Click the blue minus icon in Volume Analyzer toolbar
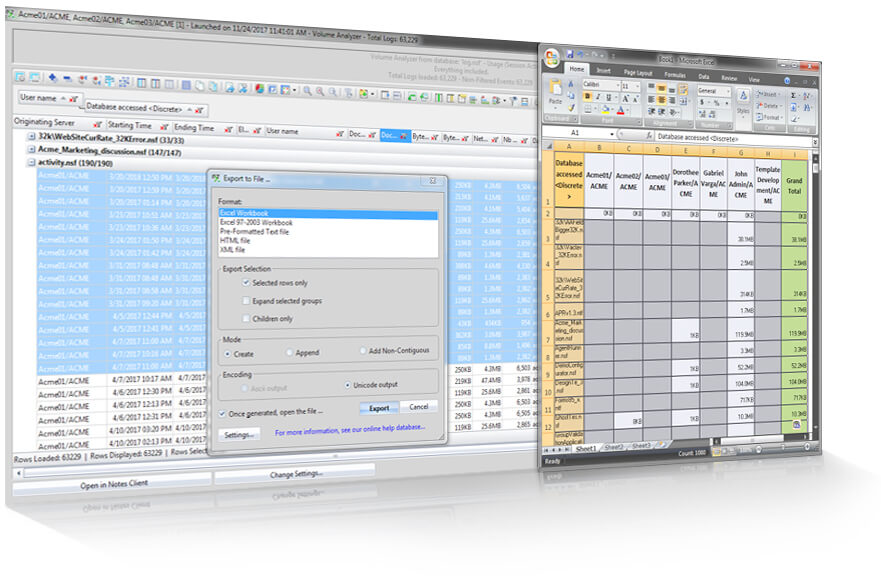Image resolution: width=881 pixels, height=580 pixels. pos(67,79)
